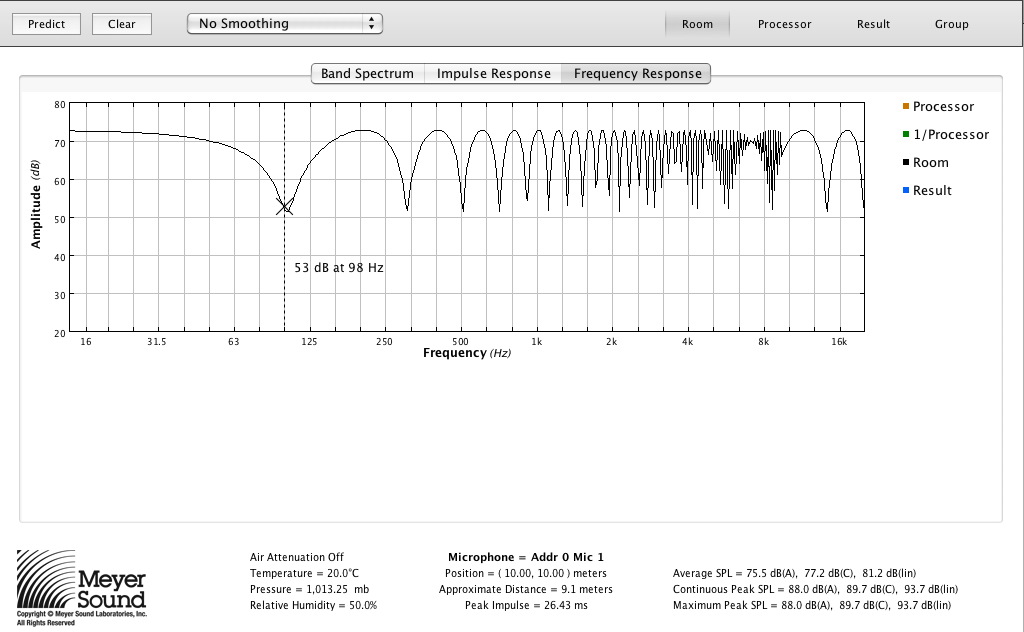The width and height of the screenshot is (1024, 632).
Task: Switch to the Room view
Action: pos(697,24)
